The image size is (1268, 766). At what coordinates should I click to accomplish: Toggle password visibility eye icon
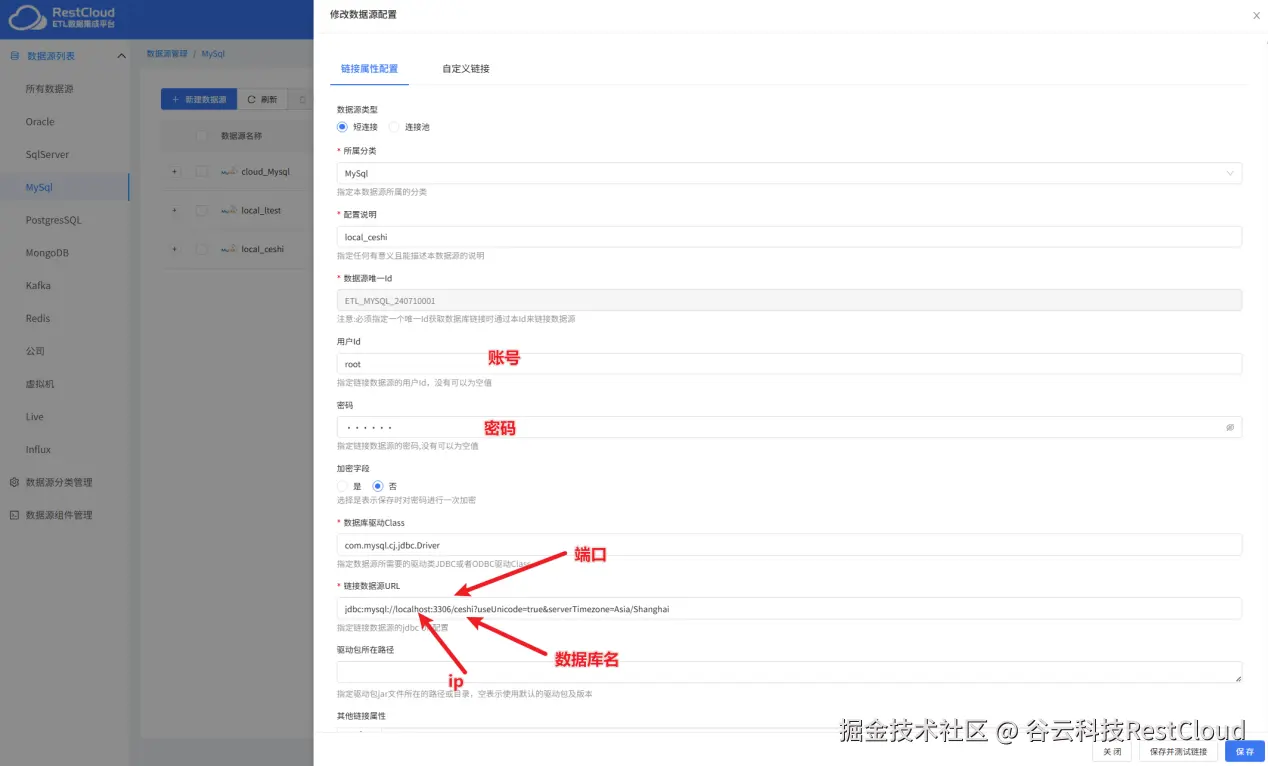click(1230, 427)
